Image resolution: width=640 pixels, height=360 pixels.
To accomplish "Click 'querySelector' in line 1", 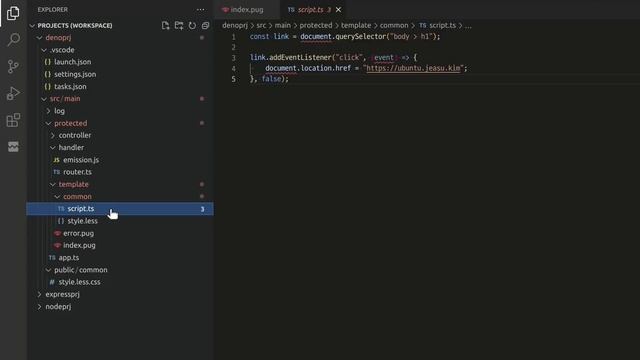I will click(x=361, y=36).
